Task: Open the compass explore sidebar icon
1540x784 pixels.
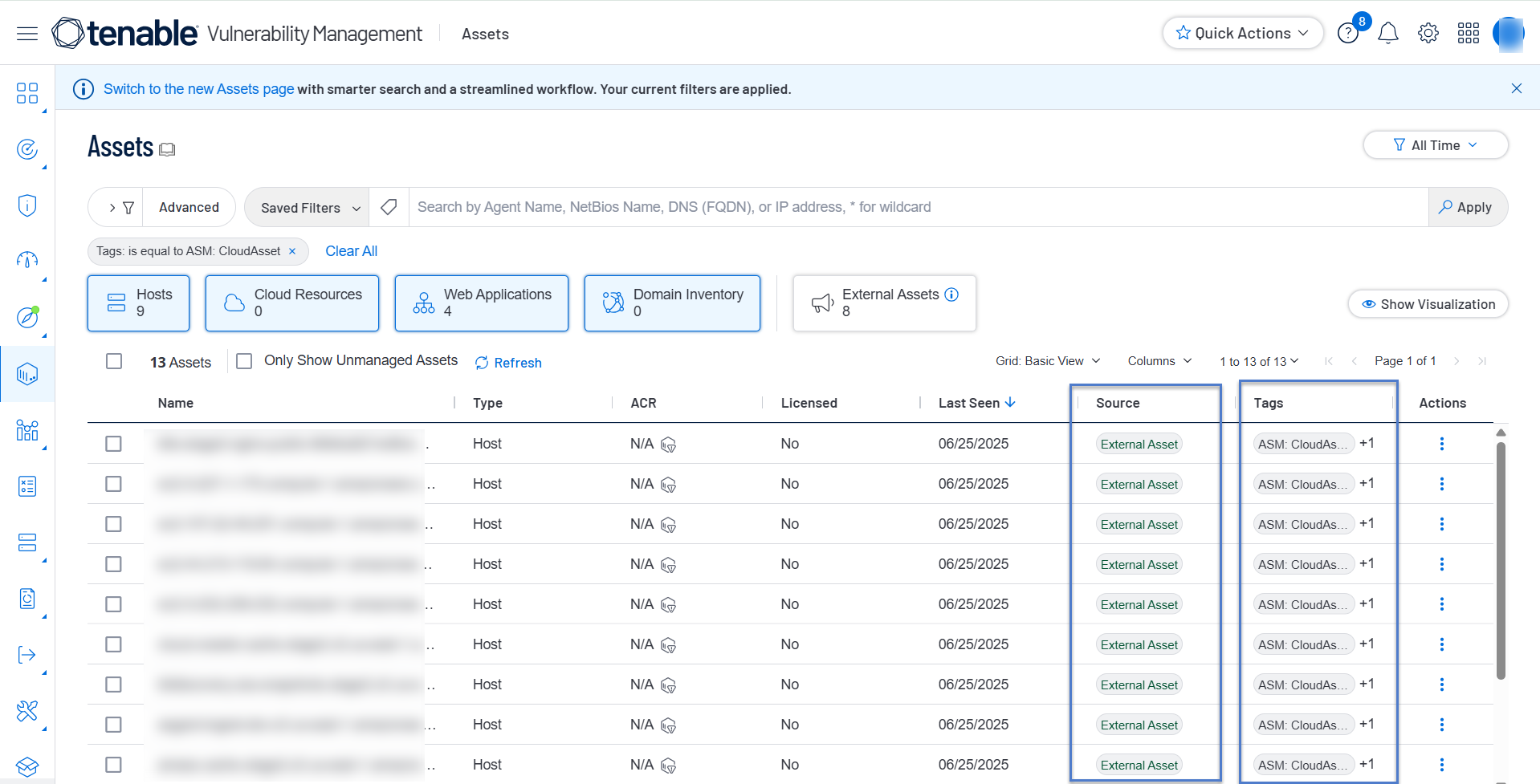Action: (27, 317)
